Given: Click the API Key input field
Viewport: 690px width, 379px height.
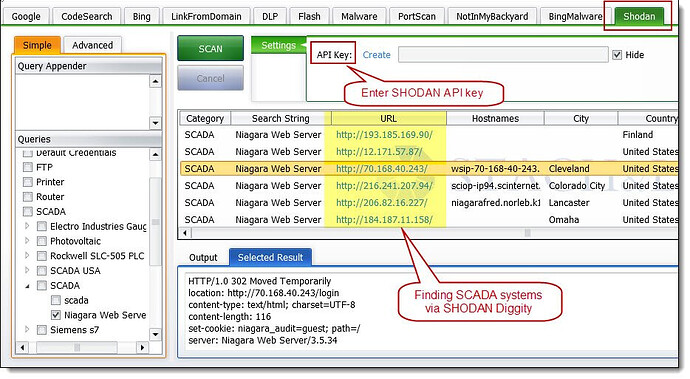Looking at the screenshot, I should coord(503,55).
